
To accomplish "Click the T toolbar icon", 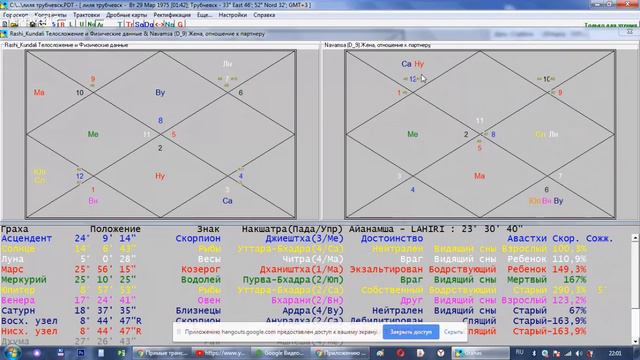I will pos(120,24).
